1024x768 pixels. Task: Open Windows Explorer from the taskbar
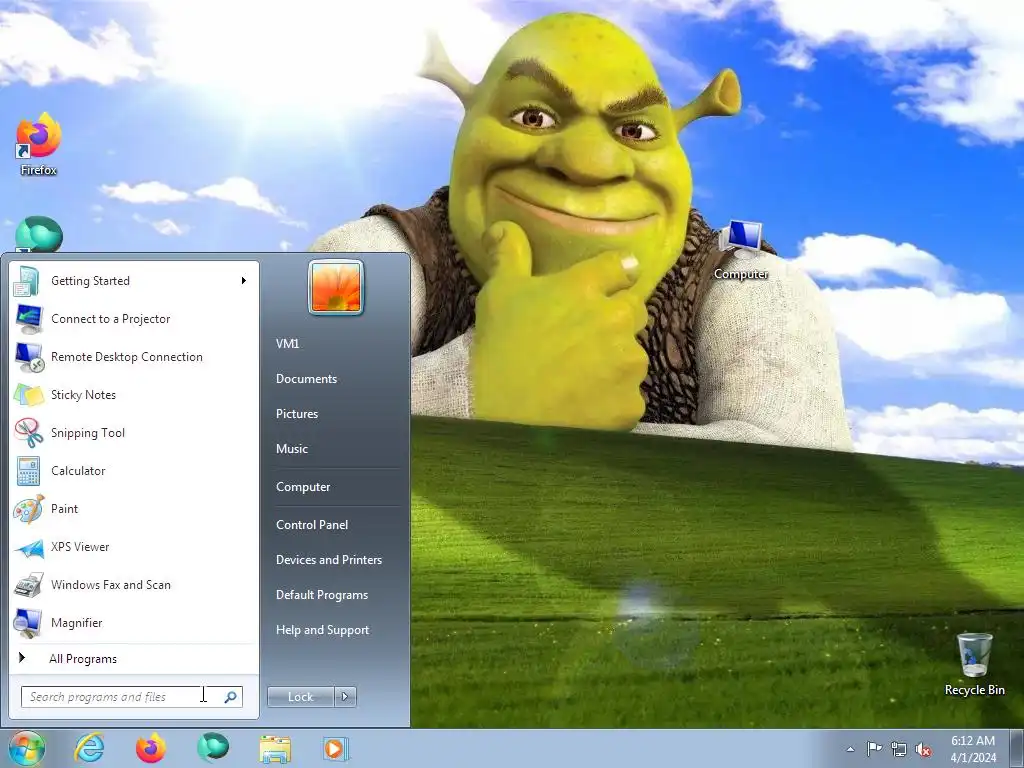275,748
